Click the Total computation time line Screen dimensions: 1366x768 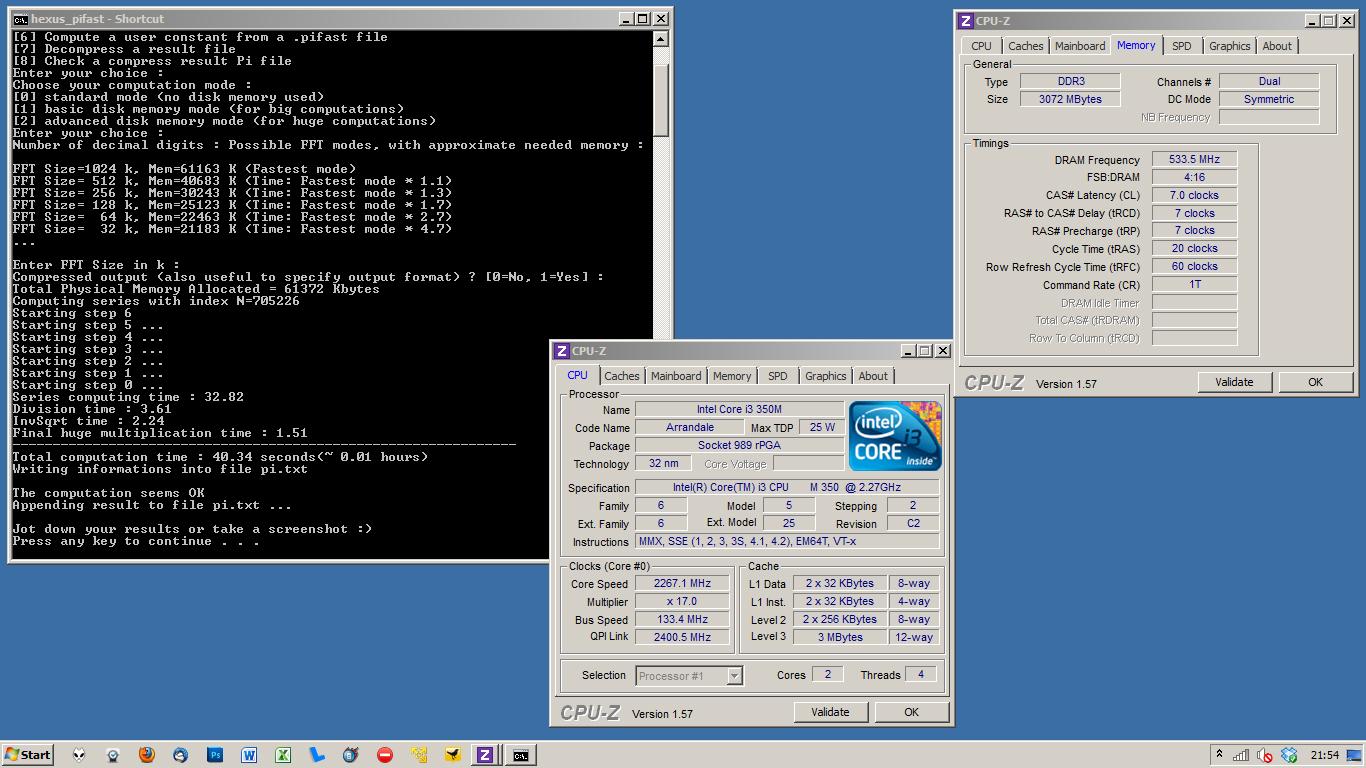coord(220,457)
